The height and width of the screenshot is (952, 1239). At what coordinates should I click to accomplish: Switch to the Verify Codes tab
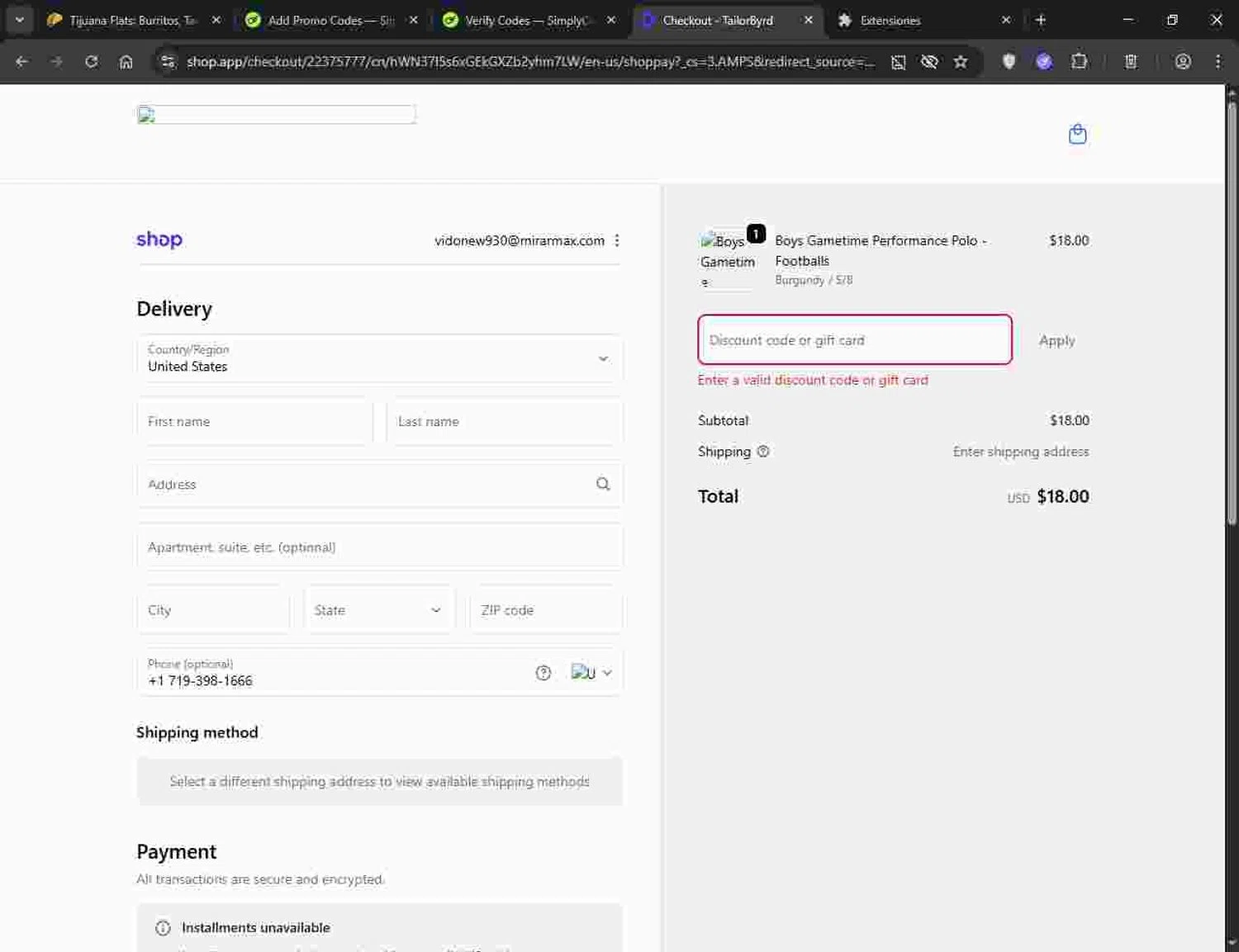pyautogui.click(x=529, y=20)
